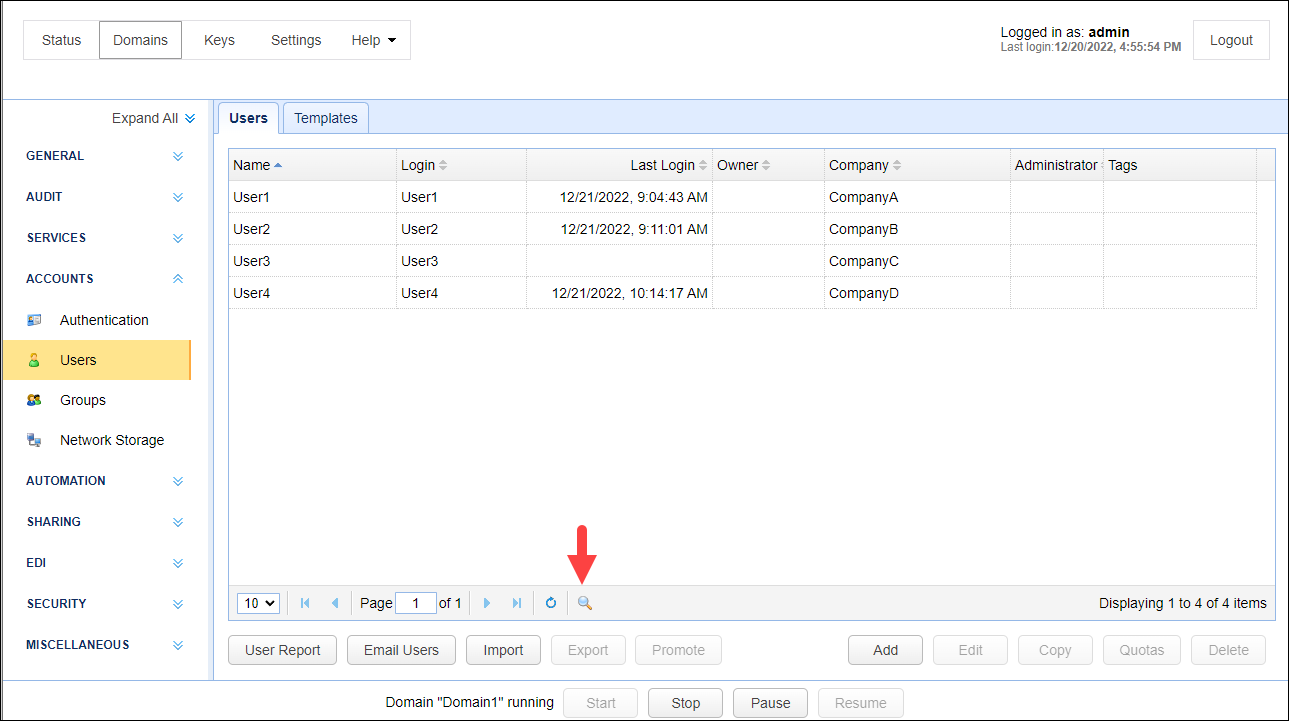This screenshot has height=721, width=1289.
Task: Click the User Report button
Action: 282,649
